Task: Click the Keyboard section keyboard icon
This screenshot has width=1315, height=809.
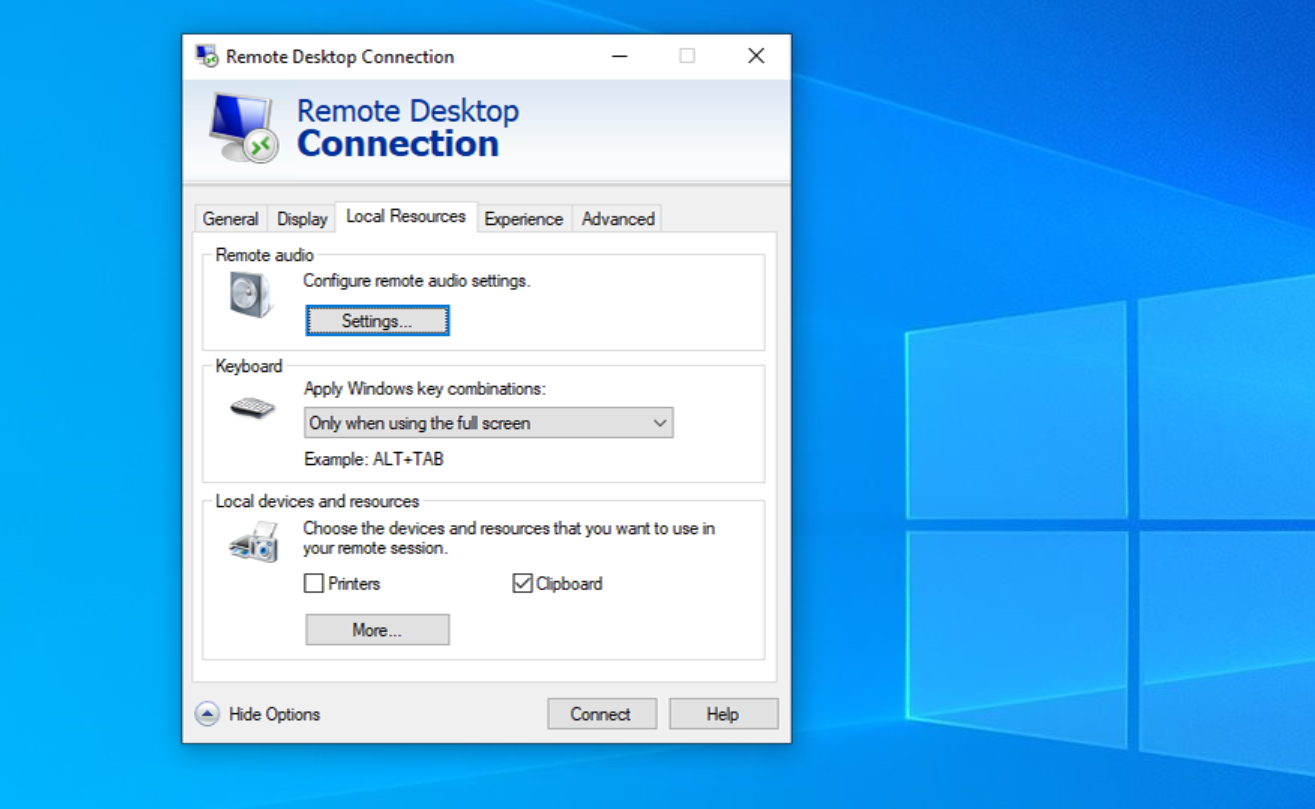Action: click(252, 408)
